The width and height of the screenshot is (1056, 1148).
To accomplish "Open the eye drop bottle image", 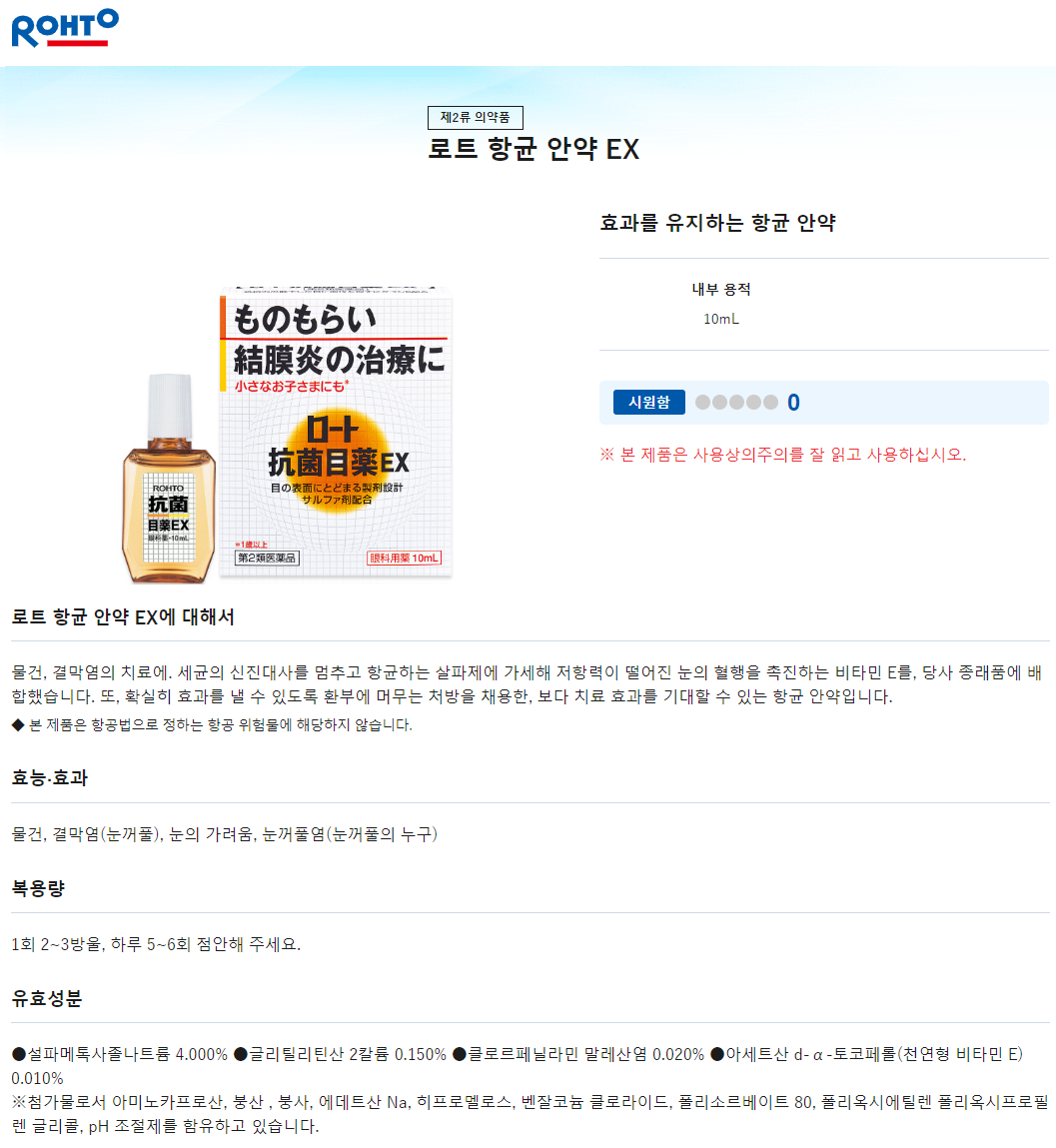I will [x=169, y=479].
